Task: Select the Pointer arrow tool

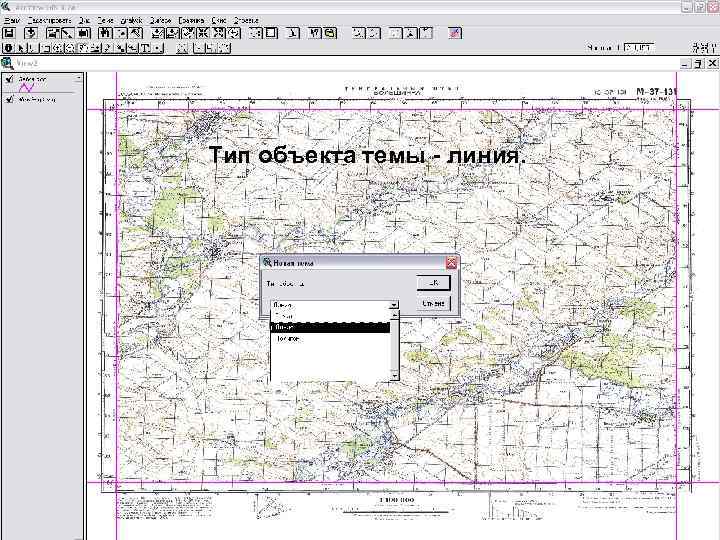Action: tap(20, 48)
